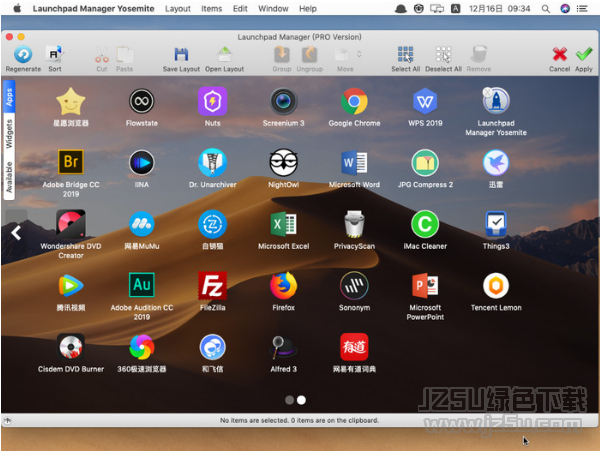Click the input method A icon in menu bar
This screenshot has height=451, width=600.
click(x=455, y=8)
